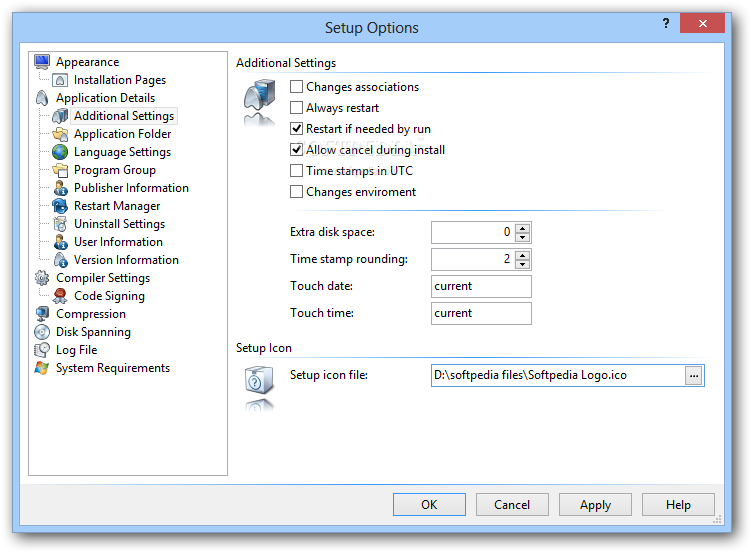752x553 pixels.
Task: Select Additional Settings in the tree
Action: [x=124, y=116]
